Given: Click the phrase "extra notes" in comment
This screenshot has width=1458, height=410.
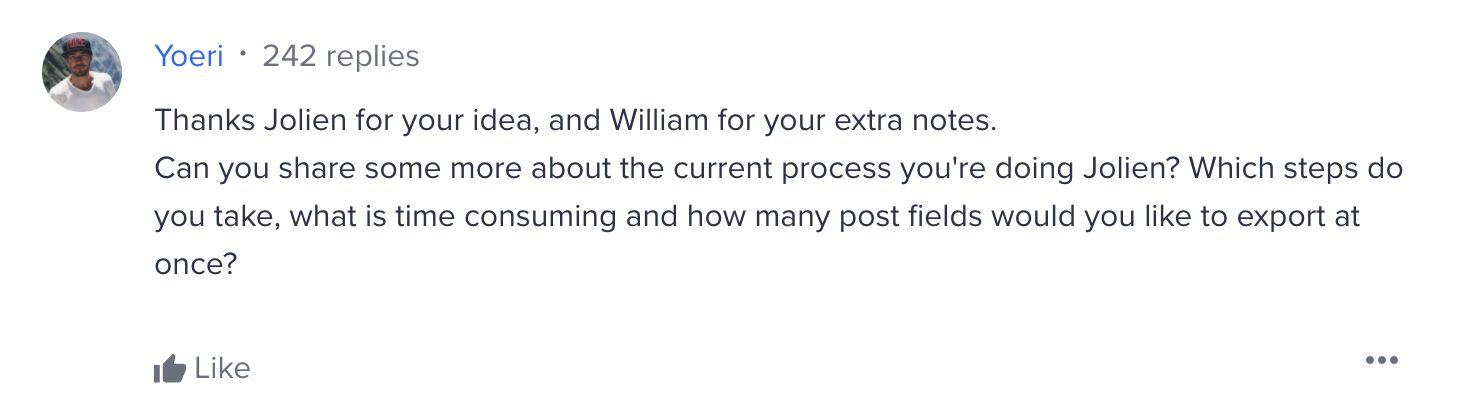Looking at the screenshot, I should tap(914, 122).
